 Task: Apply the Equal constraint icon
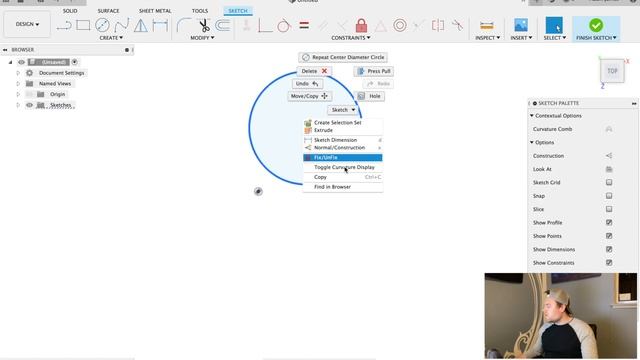304,25
